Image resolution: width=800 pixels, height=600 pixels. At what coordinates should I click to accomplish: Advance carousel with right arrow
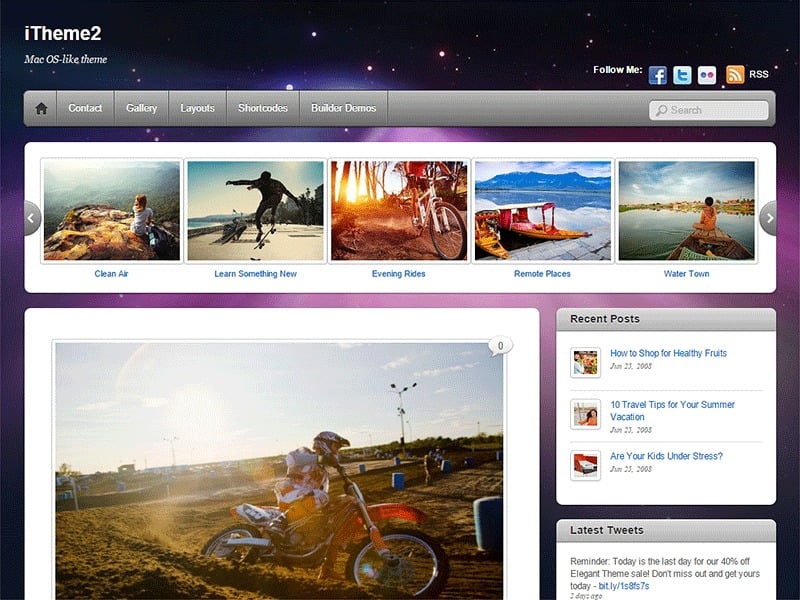click(769, 218)
